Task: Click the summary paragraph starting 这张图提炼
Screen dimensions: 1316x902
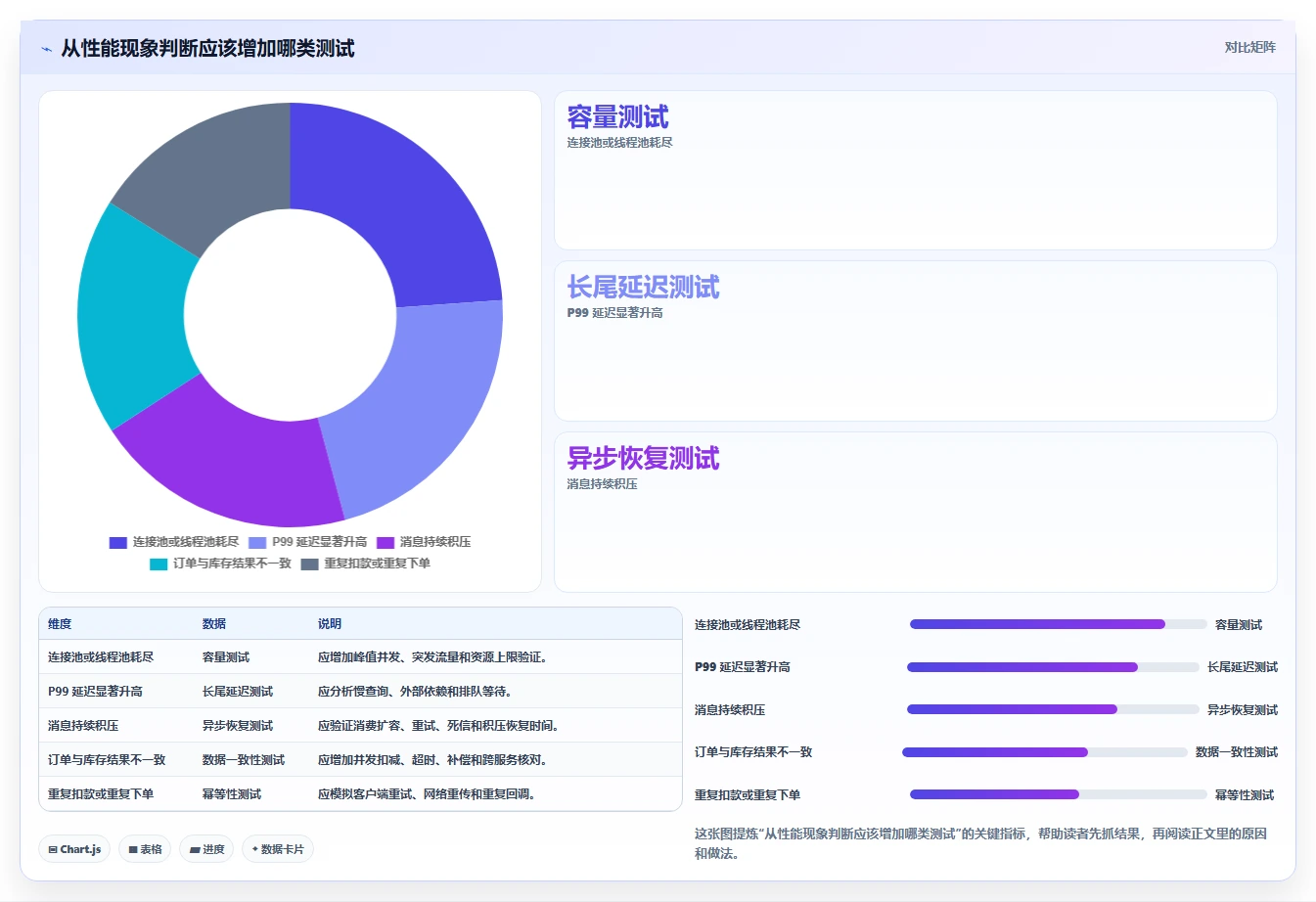Action: coord(980,843)
